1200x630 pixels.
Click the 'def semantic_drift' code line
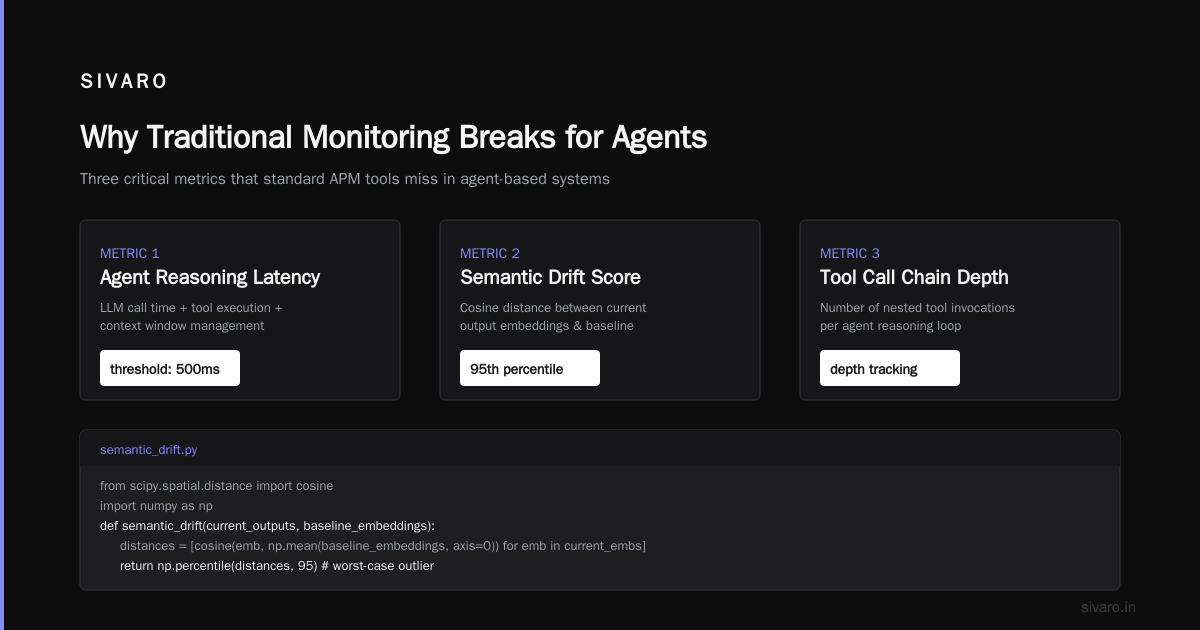click(267, 525)
